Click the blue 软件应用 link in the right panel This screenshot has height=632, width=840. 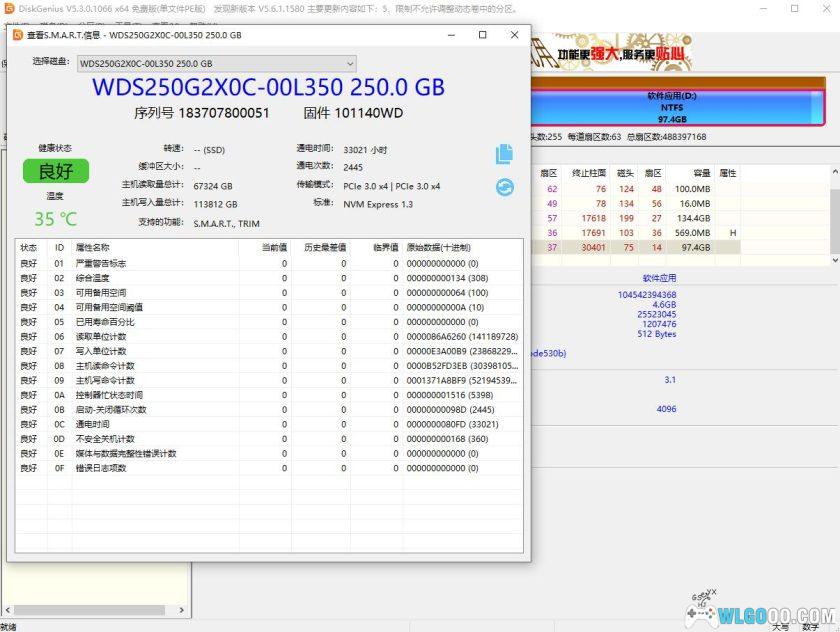tap(661, 277)
